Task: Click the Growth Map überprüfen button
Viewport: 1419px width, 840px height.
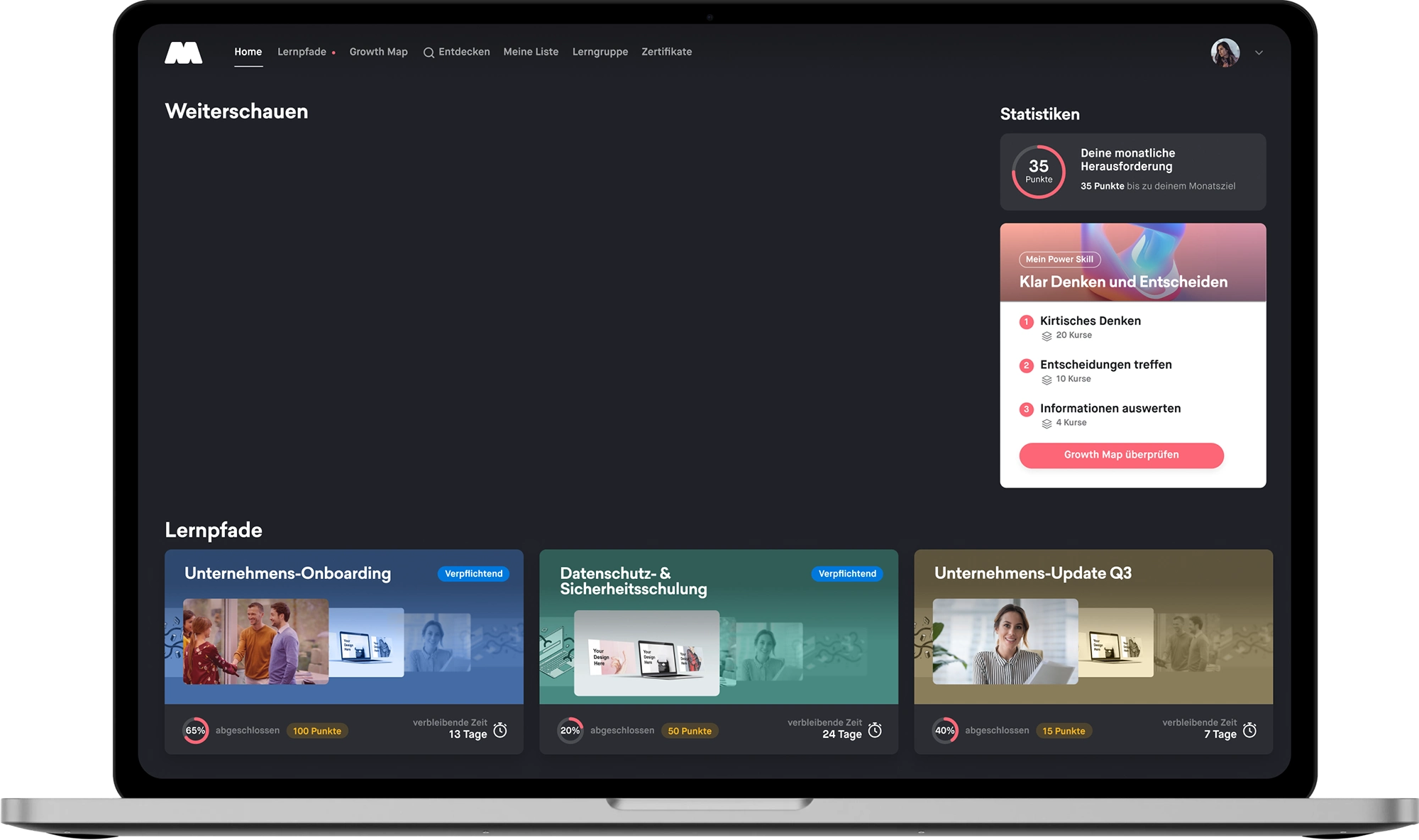Action: click(x=1121, y=455)
